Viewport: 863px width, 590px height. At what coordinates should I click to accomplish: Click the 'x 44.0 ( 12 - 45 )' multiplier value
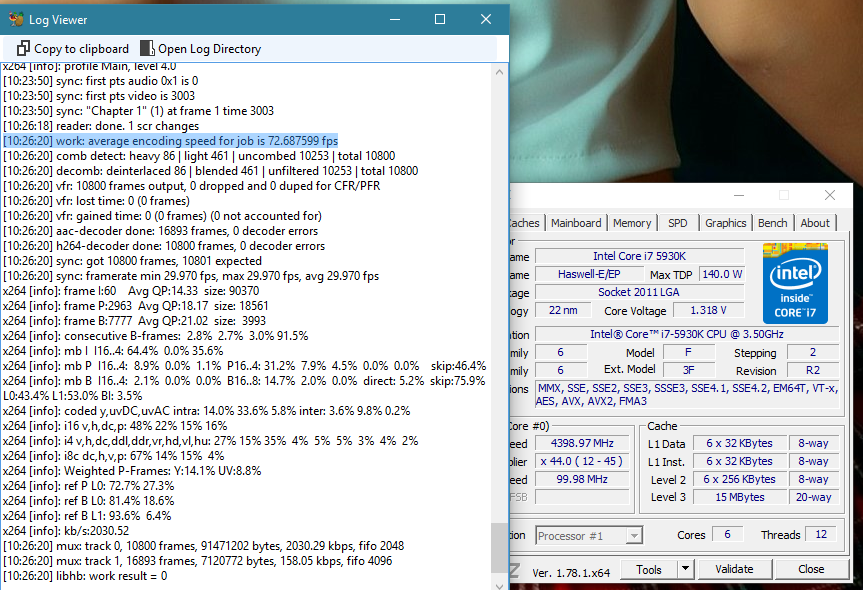pyautogui.click(x=582, y=461)
